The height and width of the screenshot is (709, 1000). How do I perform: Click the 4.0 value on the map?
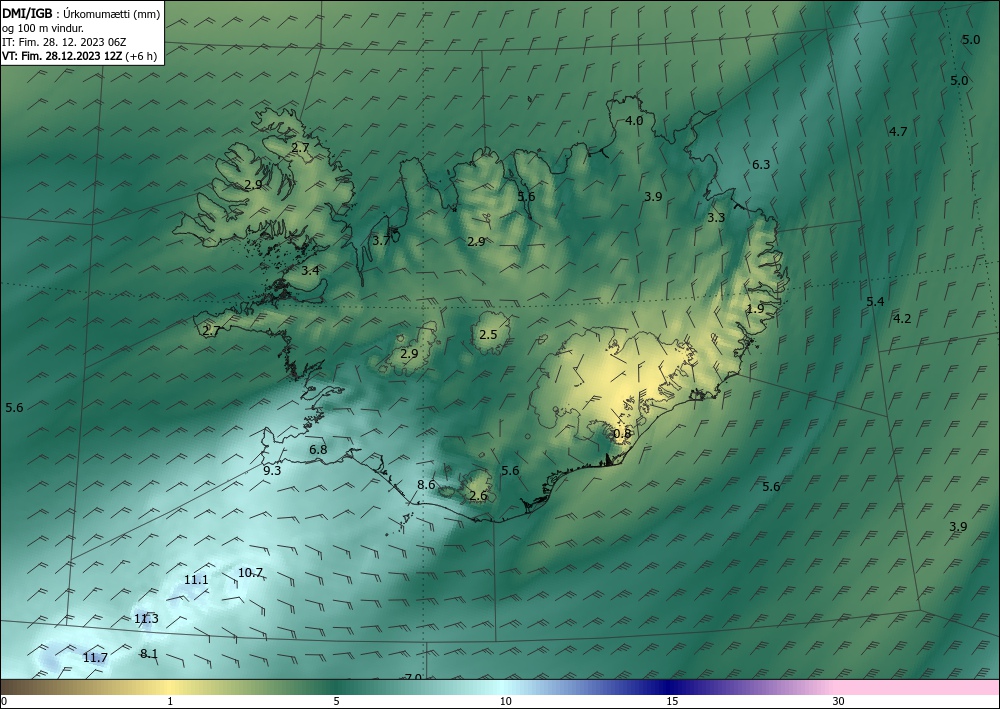634,121
